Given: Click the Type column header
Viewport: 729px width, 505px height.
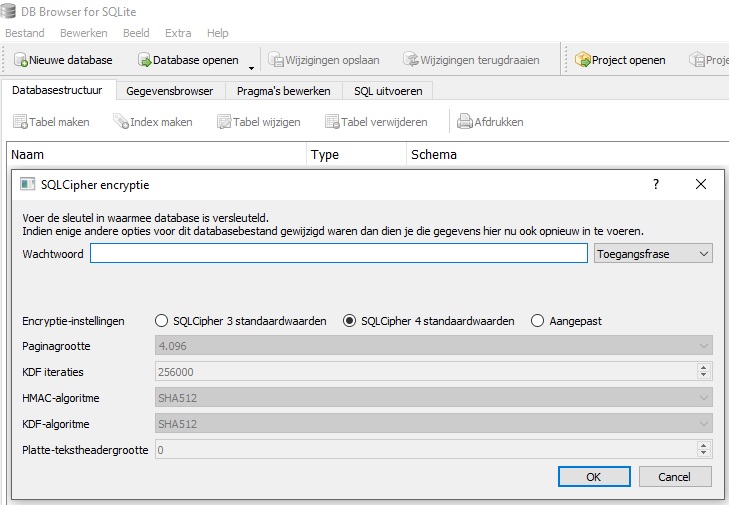Looking at the screenshot, I should point(357,154).
